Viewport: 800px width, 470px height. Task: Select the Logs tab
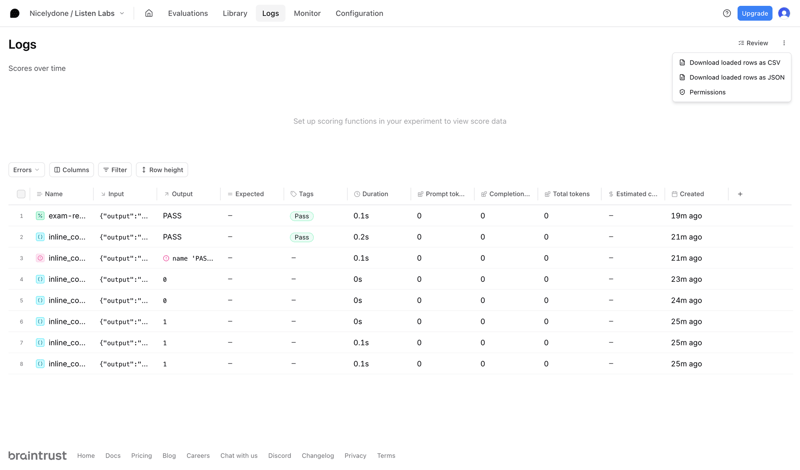[270, 13]
